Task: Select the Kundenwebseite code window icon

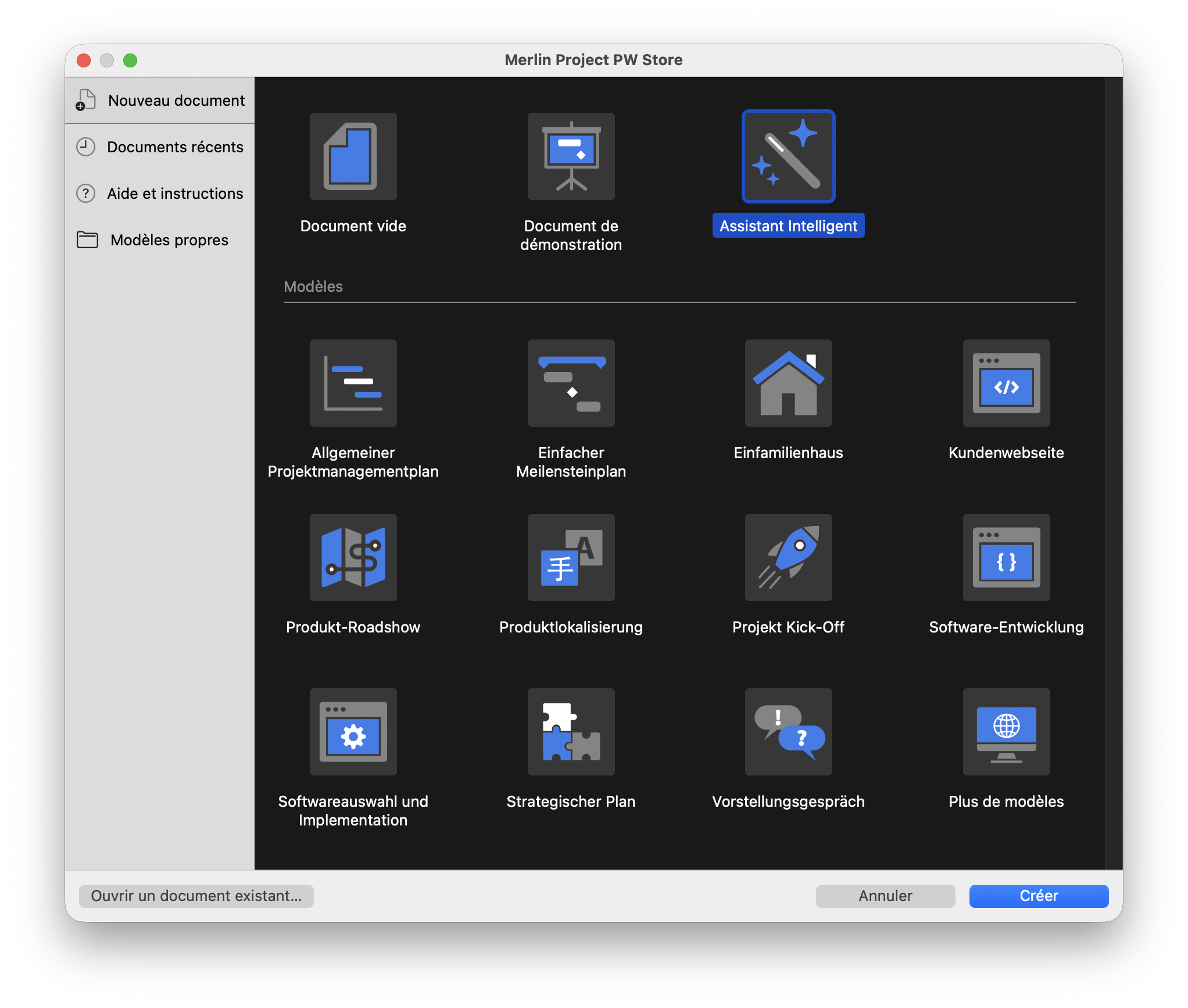Action: point(1007,383)
